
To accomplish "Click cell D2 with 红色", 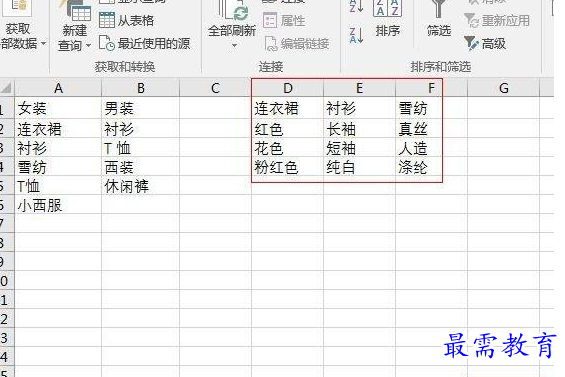I will (288, 128).
